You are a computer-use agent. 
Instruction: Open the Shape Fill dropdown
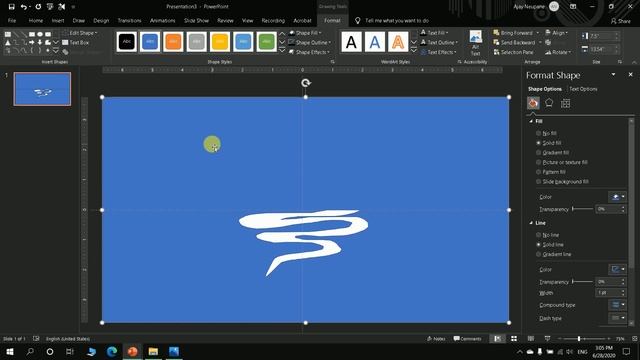pyautogui.click(x=305, y=33)
